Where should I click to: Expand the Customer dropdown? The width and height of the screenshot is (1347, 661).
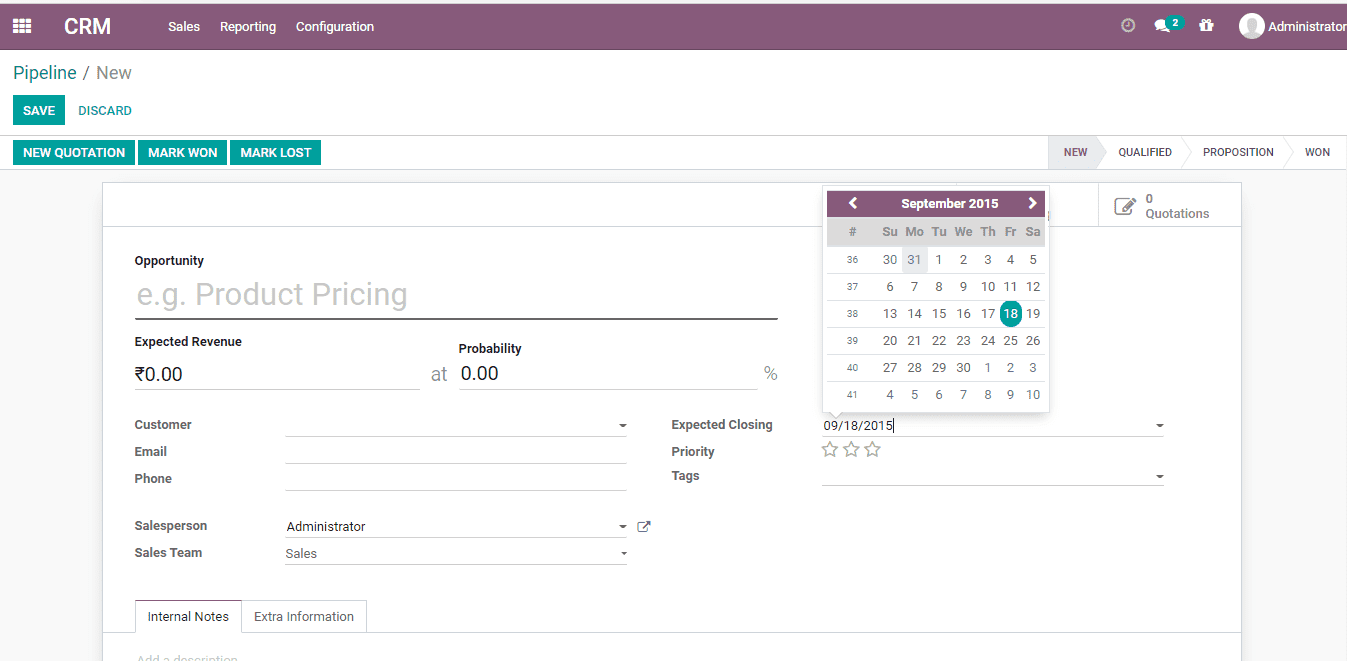[623, 426]
